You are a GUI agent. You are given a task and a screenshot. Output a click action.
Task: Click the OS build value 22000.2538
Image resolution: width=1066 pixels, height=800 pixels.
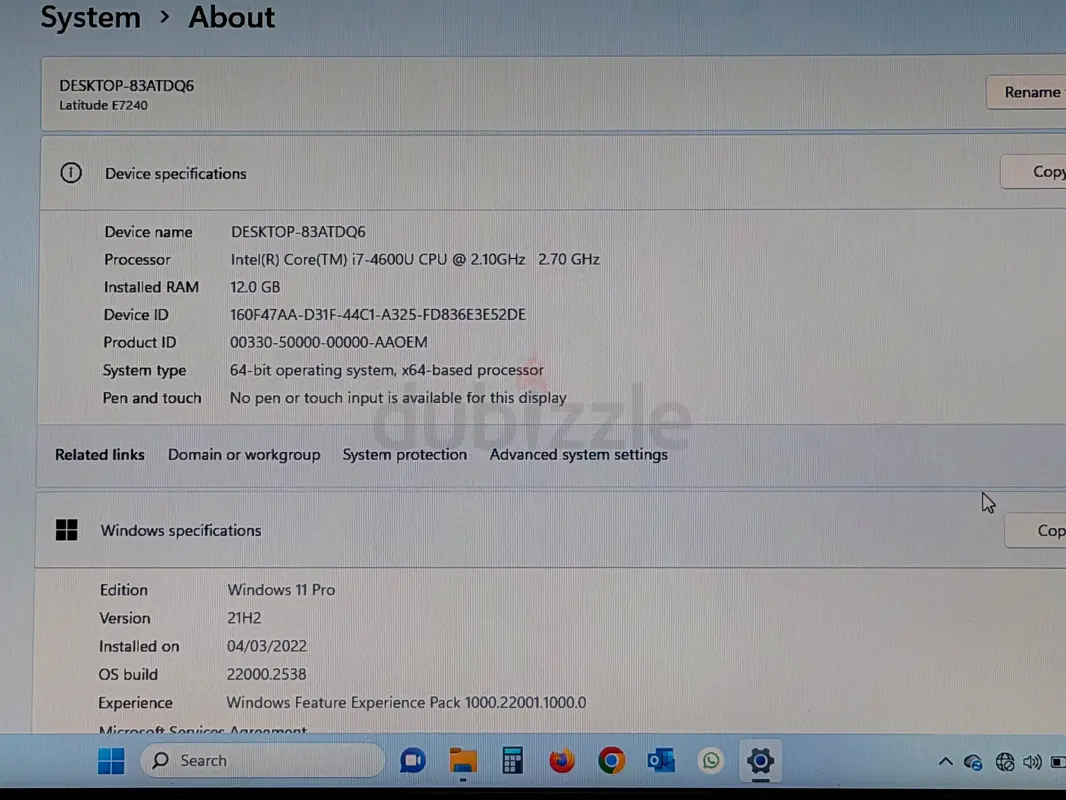pos(266,674)
